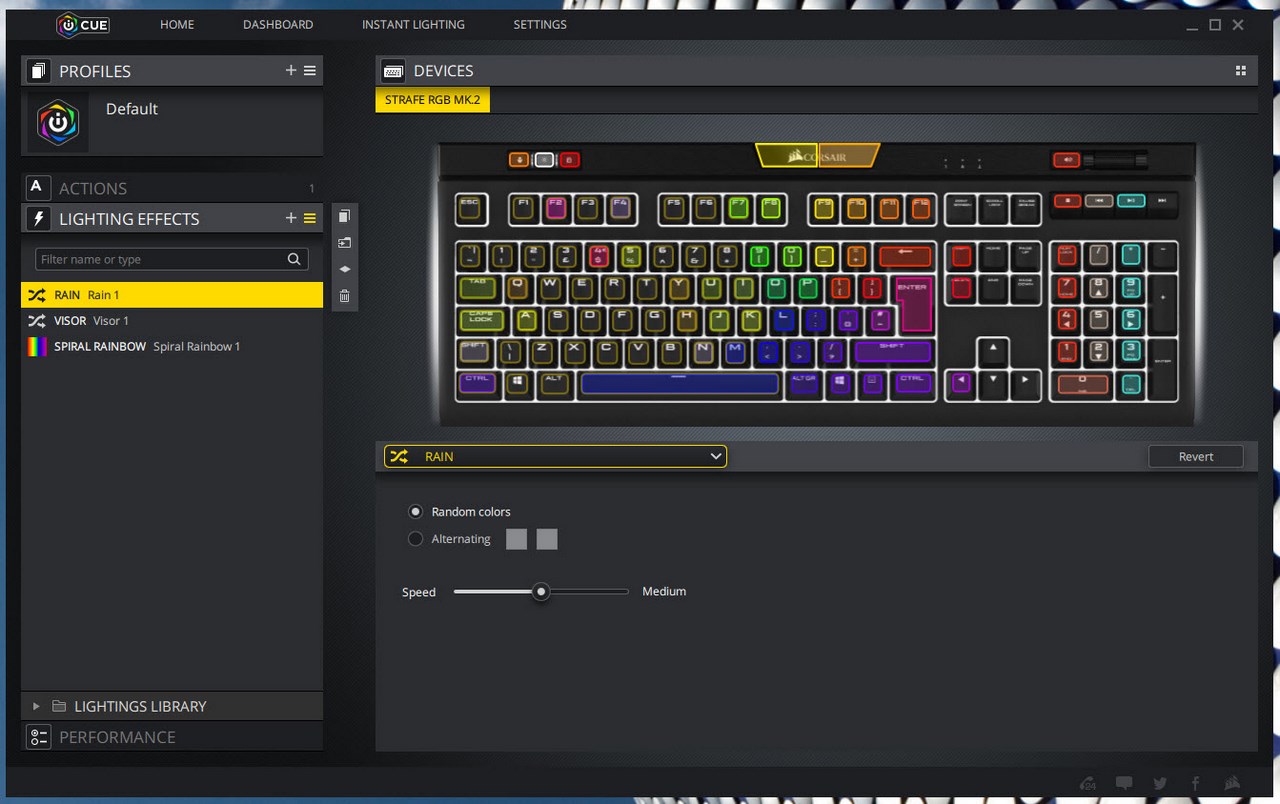Click Medium speed value label
The width and height of the screenshot is (1280, 804).
pyautogui.click(x=664, y=592)
